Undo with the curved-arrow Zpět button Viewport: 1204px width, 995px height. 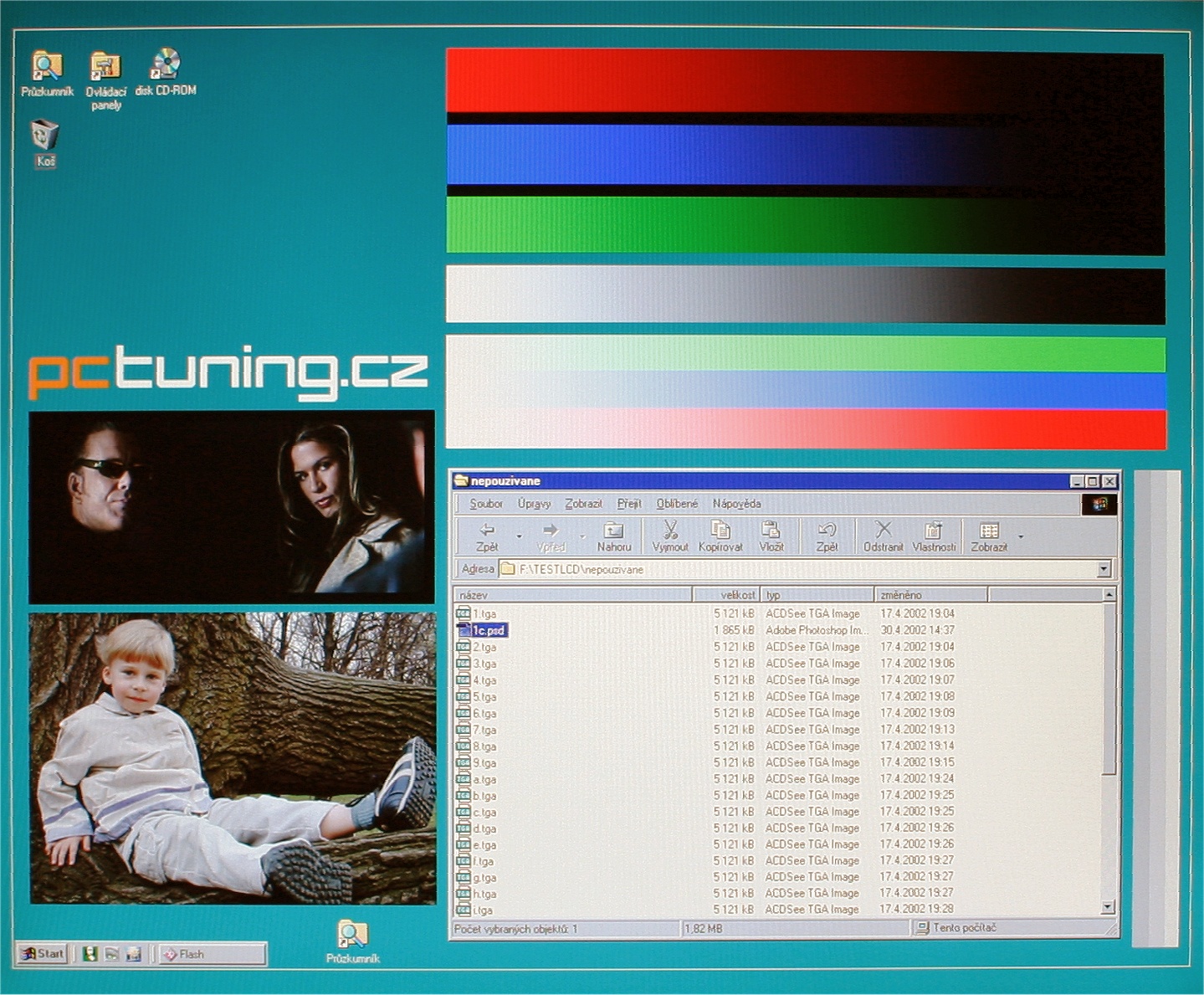click(x=827, y=536)
